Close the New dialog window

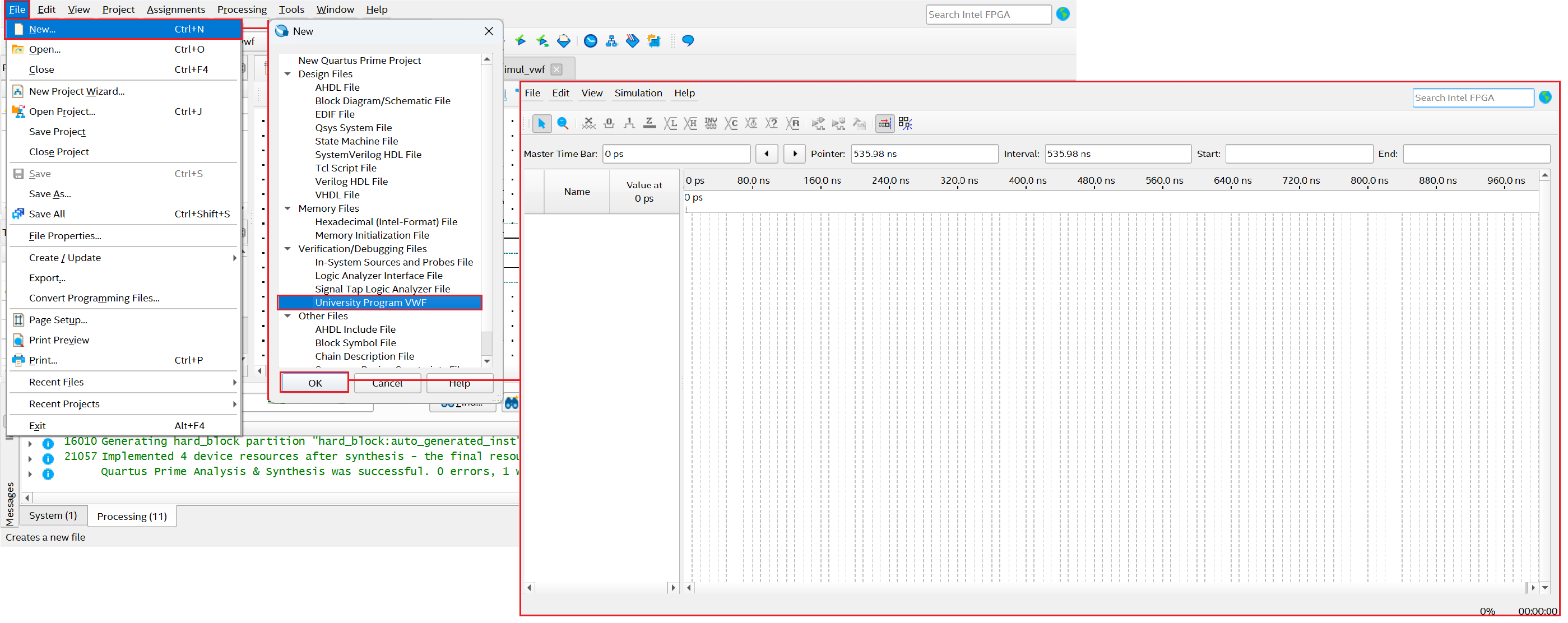(489, 31)
